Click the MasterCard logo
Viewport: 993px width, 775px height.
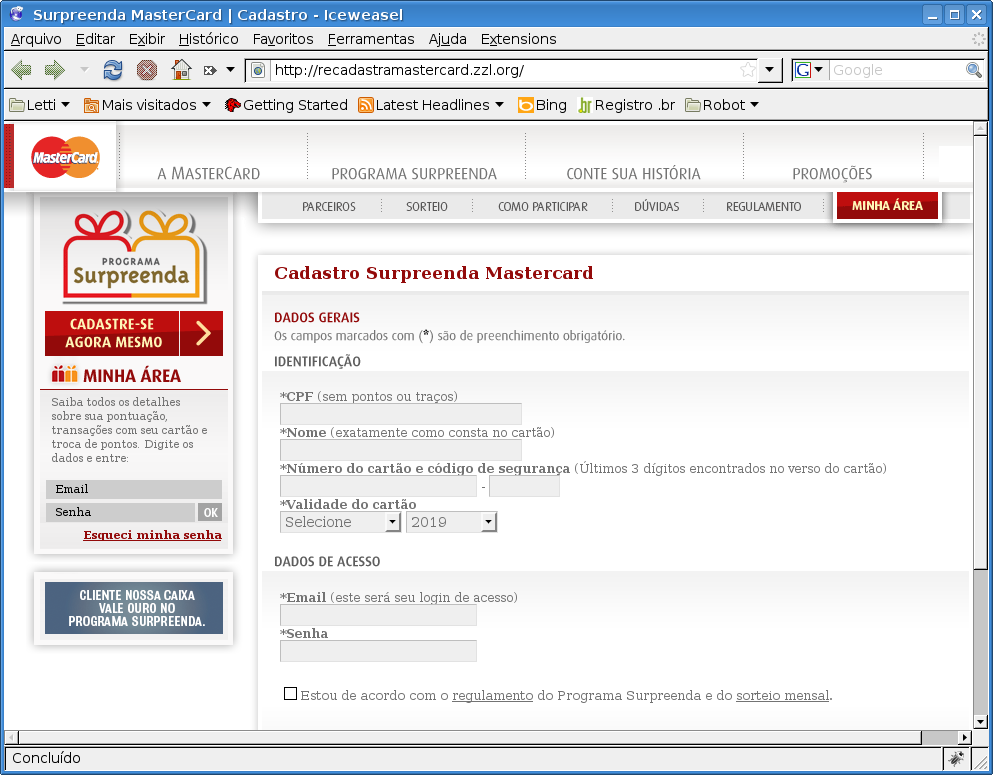click(65, 157)
